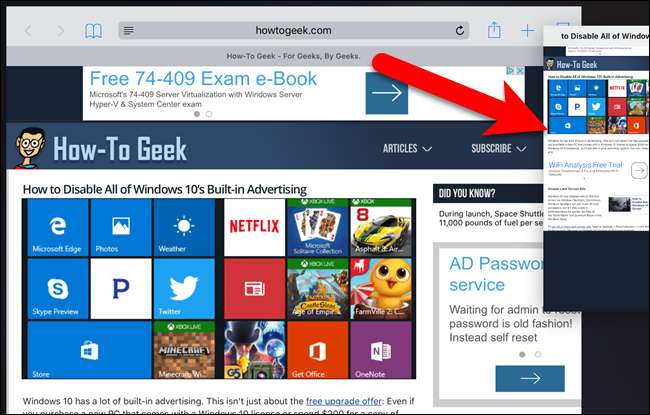650x415 pixels.
Task: Go back with the left arrow
Action: 28,31
